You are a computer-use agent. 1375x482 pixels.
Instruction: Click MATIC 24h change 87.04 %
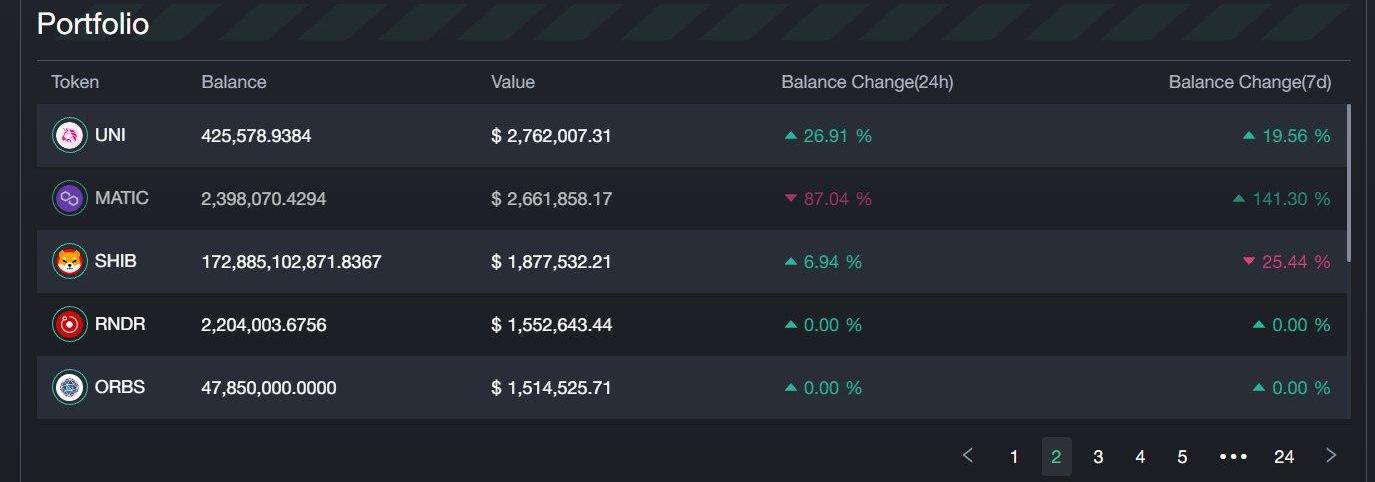pyautogui.click(x=828, y=199)
